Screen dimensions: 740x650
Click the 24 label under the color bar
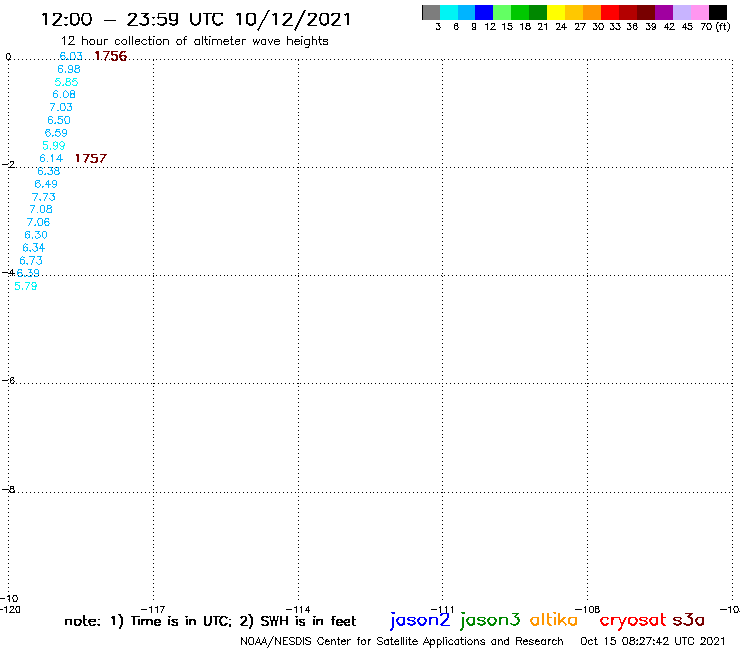click(561, 26)
